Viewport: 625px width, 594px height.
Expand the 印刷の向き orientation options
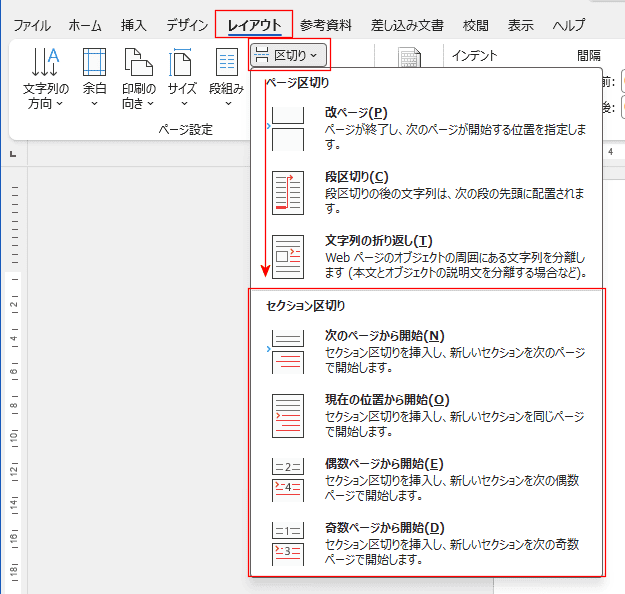click(138, 79)
